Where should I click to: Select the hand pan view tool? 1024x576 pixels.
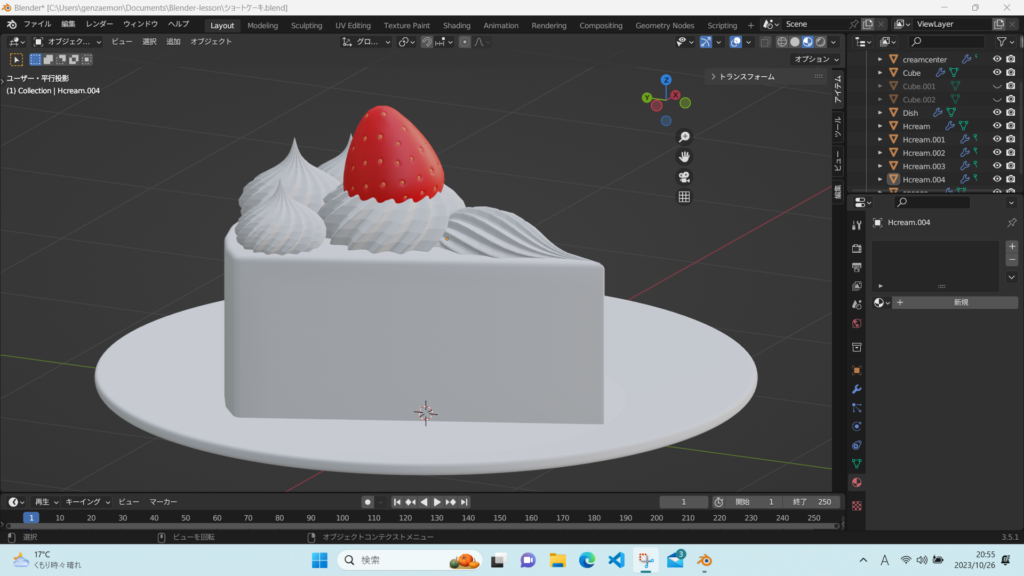point(684,157)
